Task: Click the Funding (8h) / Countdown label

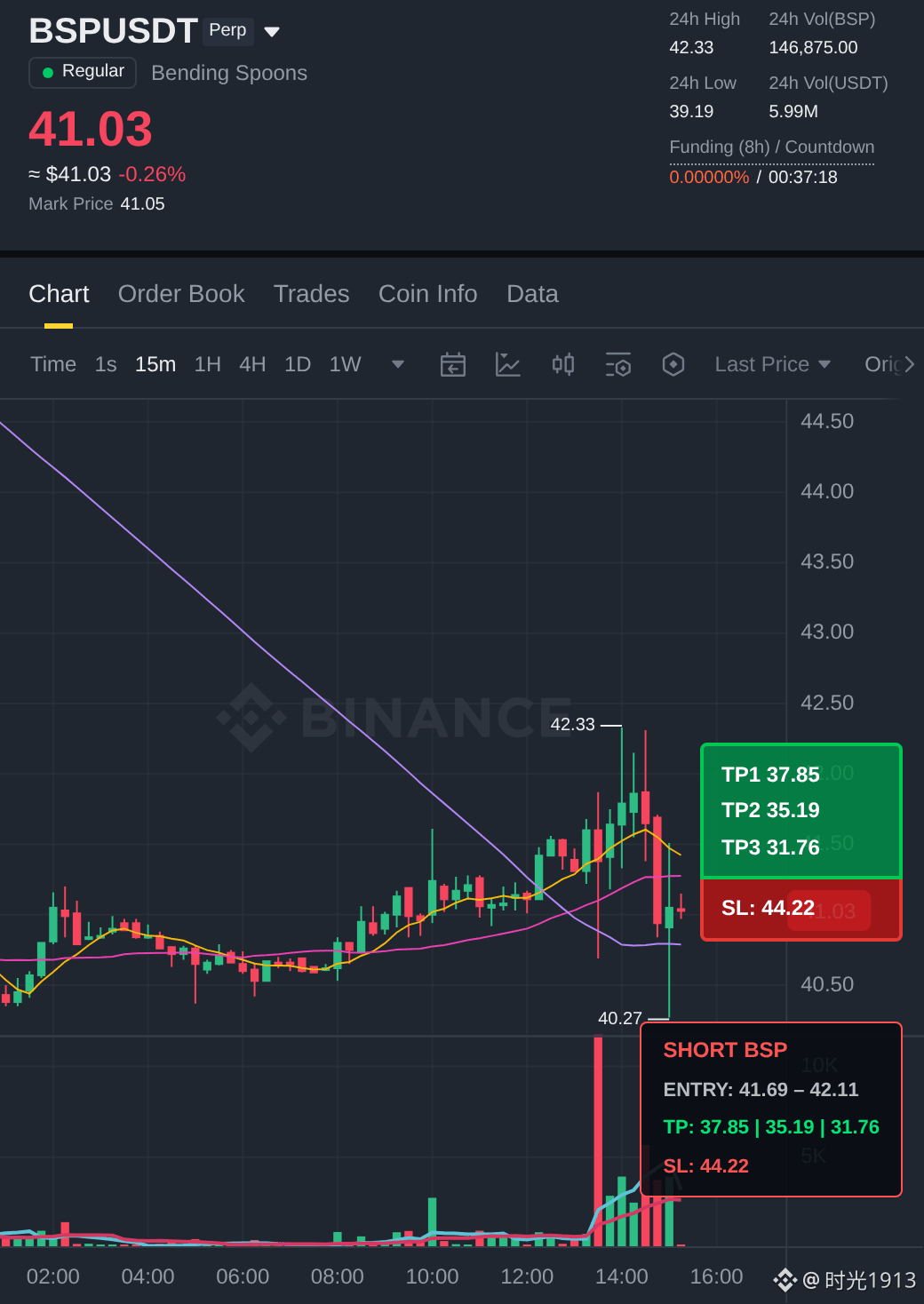Action: coord(772,147)
